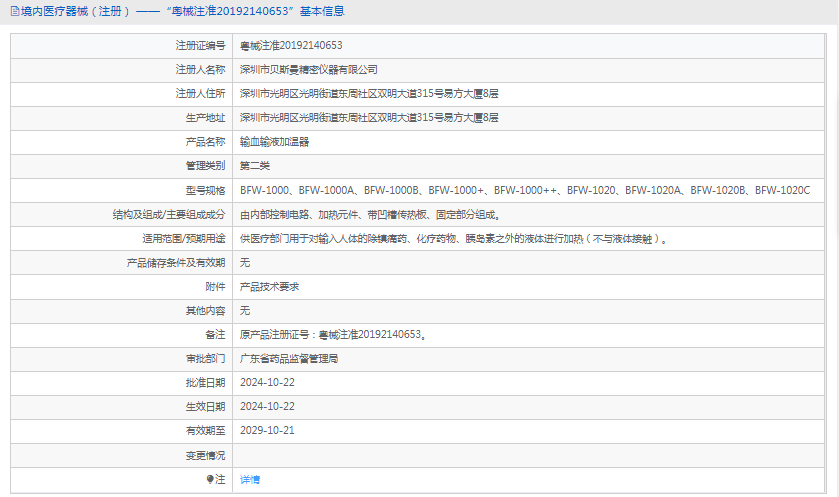The width and height of the screenshot is (839, 497).
Task: Select the 批准日期 value 2024-10-22
Action: pos(267,383)
